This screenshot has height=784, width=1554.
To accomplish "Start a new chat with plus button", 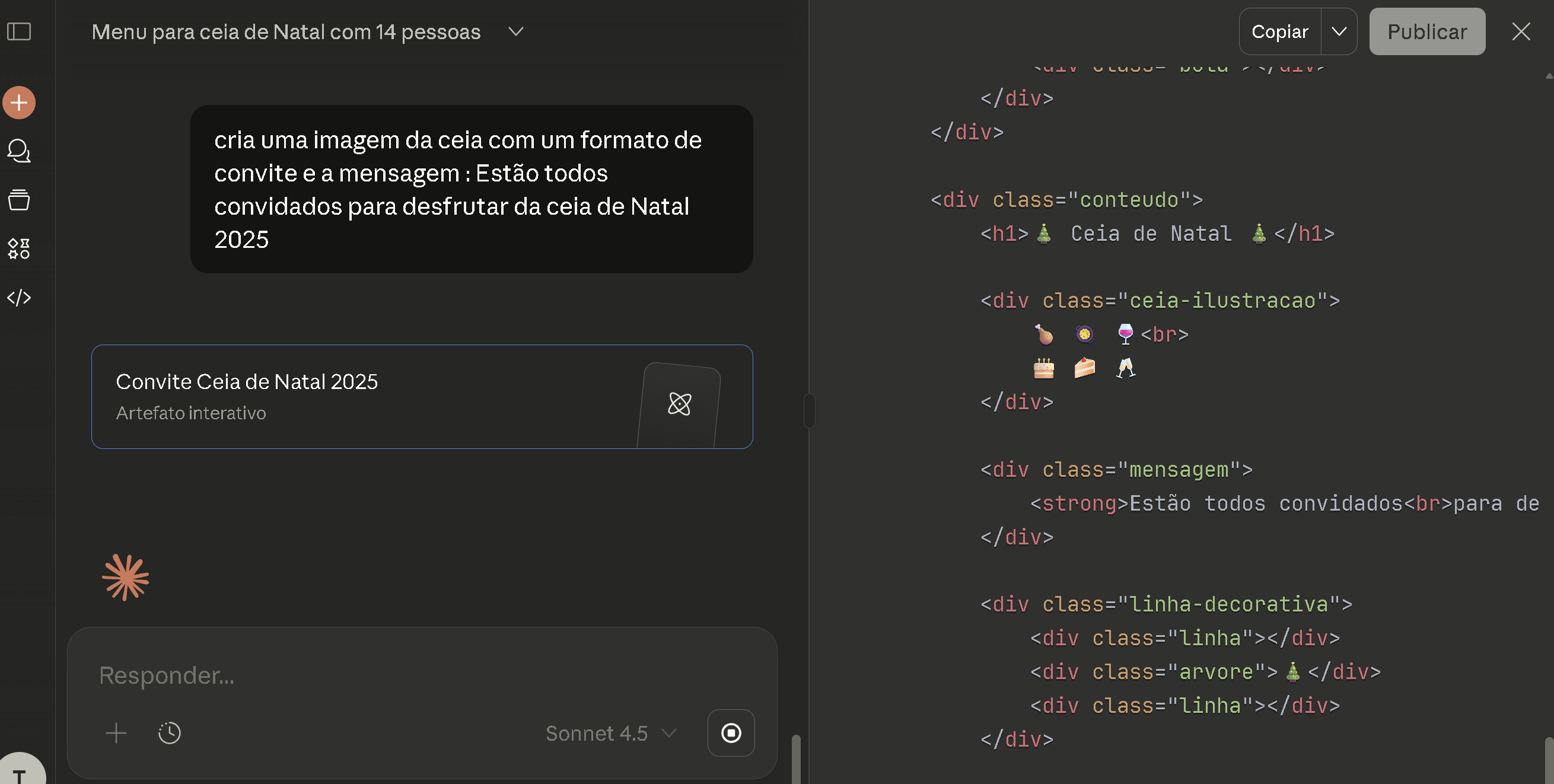I will (19, 103).
